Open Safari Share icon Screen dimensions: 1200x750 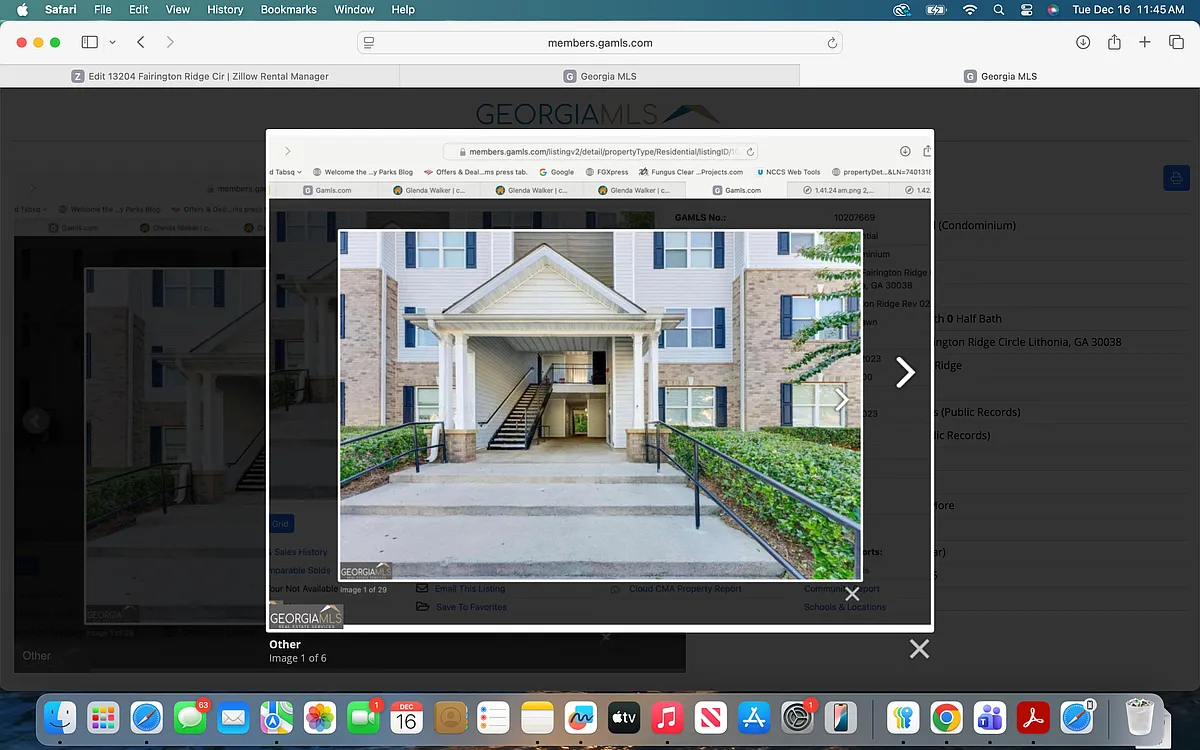point(1114,42)
